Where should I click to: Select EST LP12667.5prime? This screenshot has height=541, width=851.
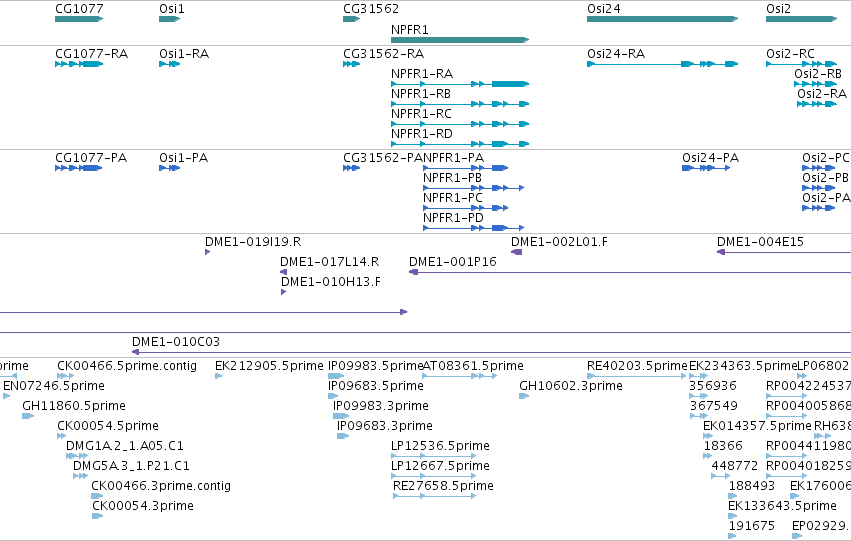(x=434, y=476)
